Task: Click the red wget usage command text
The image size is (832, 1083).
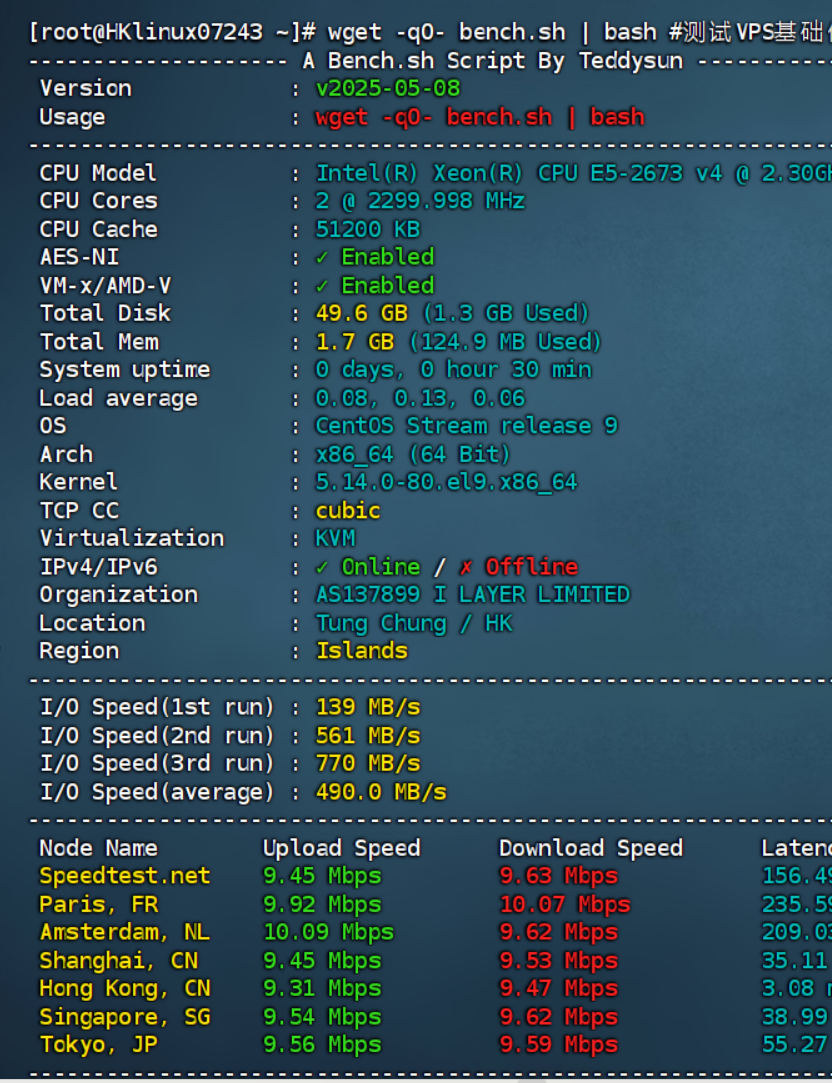Action: tap(479, 117)
